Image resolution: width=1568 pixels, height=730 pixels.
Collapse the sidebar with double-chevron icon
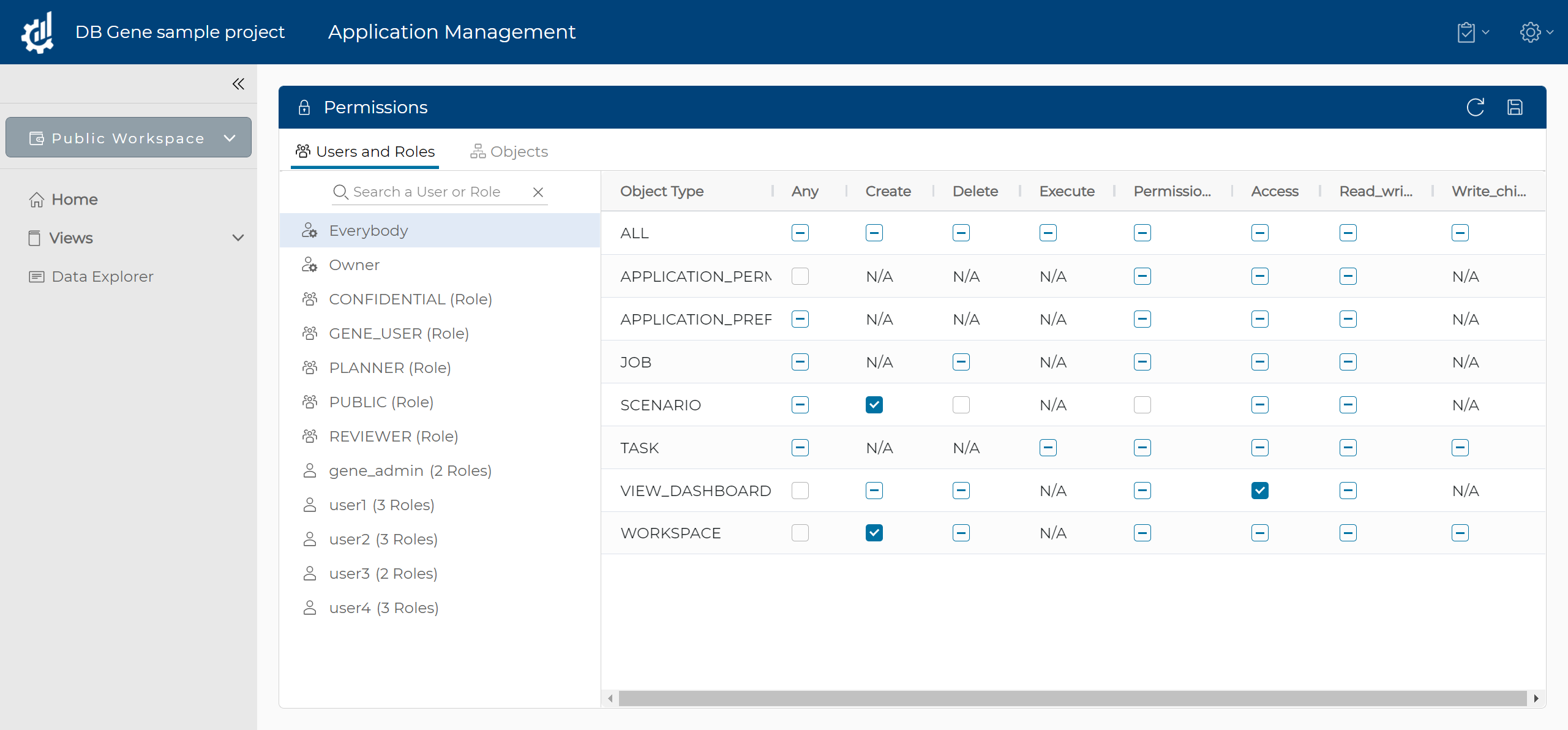238,84
